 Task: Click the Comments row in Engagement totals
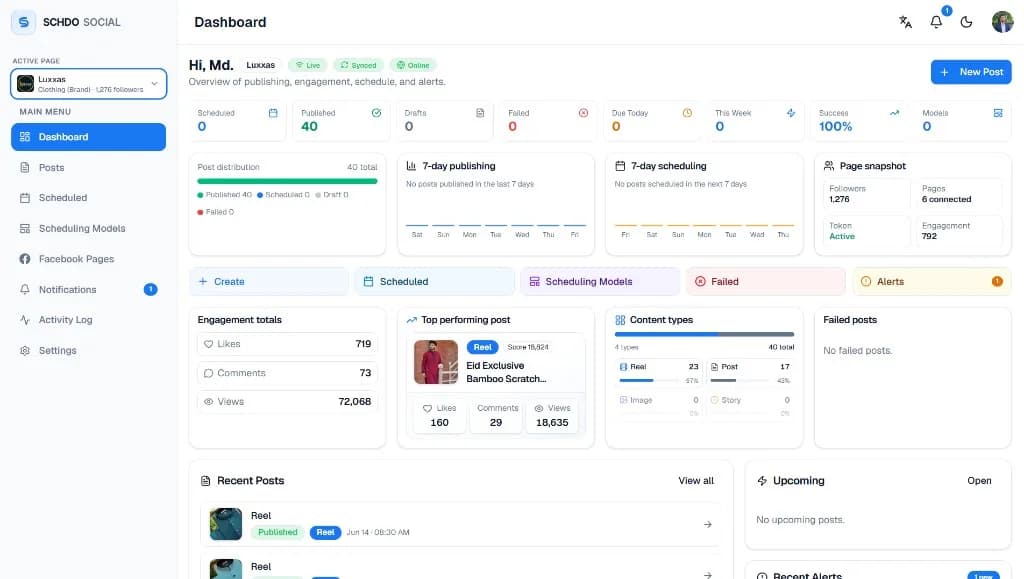click(287, 373)
